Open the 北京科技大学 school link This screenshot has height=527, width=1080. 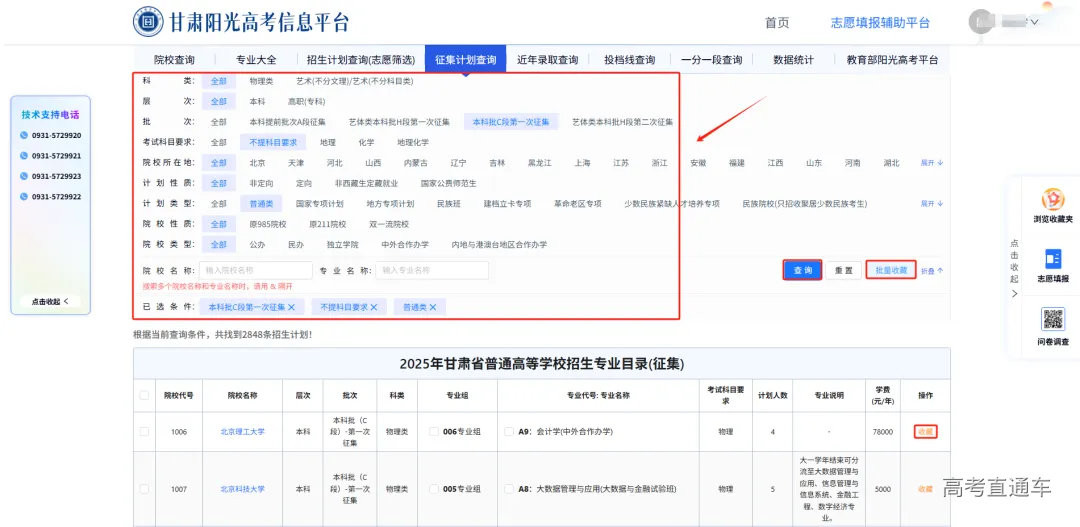[x=242, y=489]
